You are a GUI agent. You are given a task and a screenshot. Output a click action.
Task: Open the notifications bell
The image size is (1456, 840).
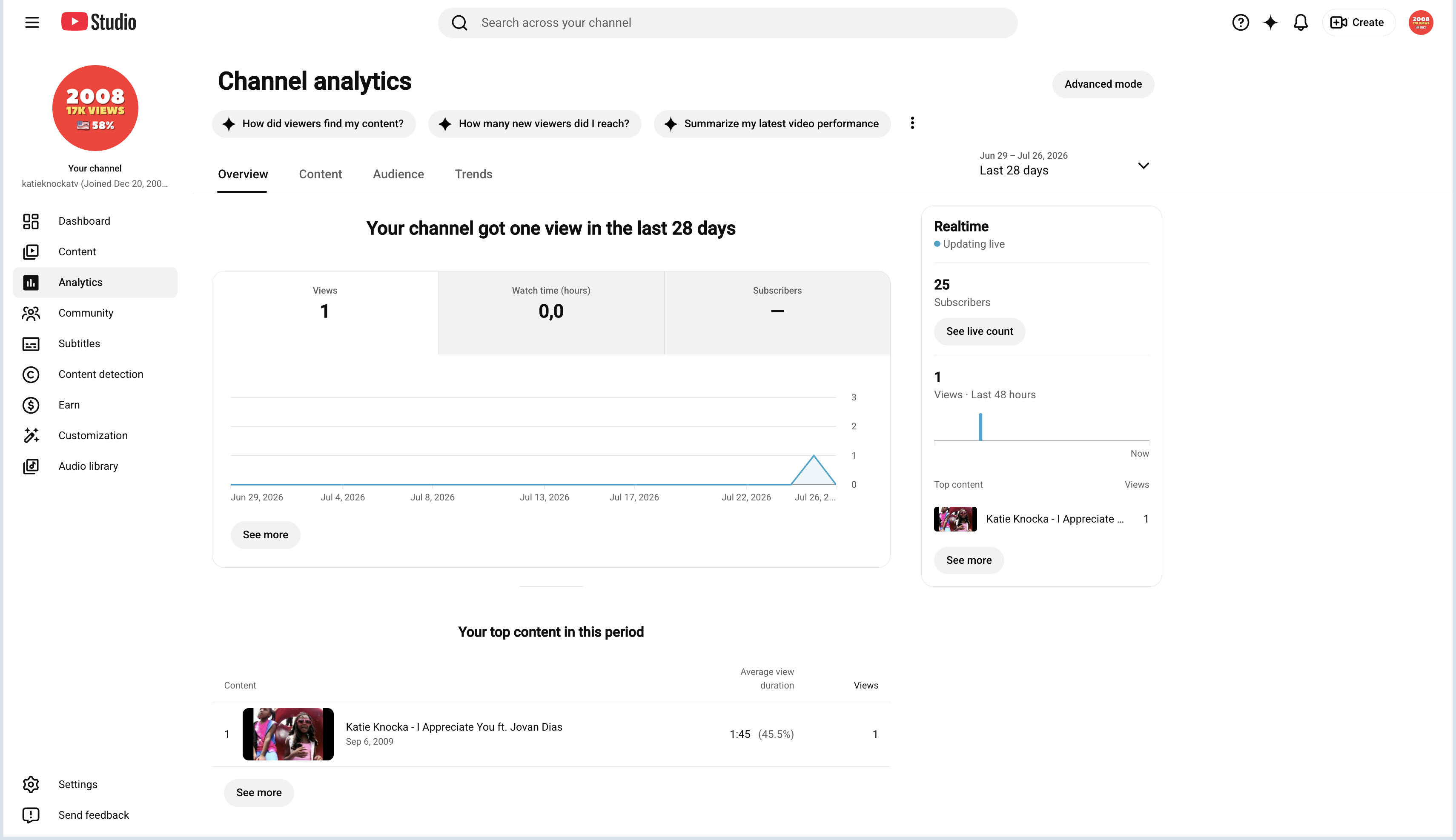click(x=1300, y=23)
